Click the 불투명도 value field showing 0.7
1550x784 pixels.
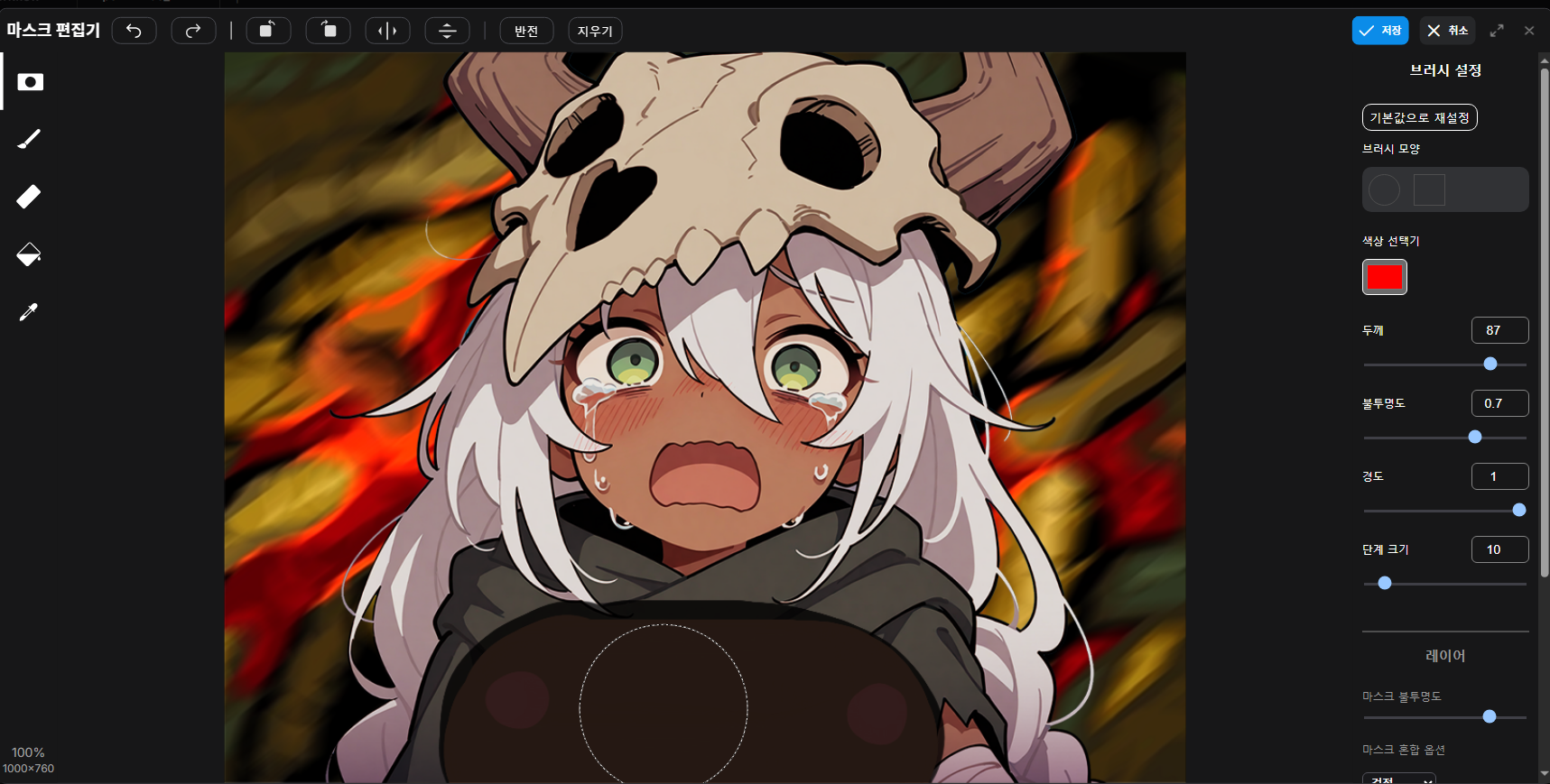click(x=1499, y=403)
